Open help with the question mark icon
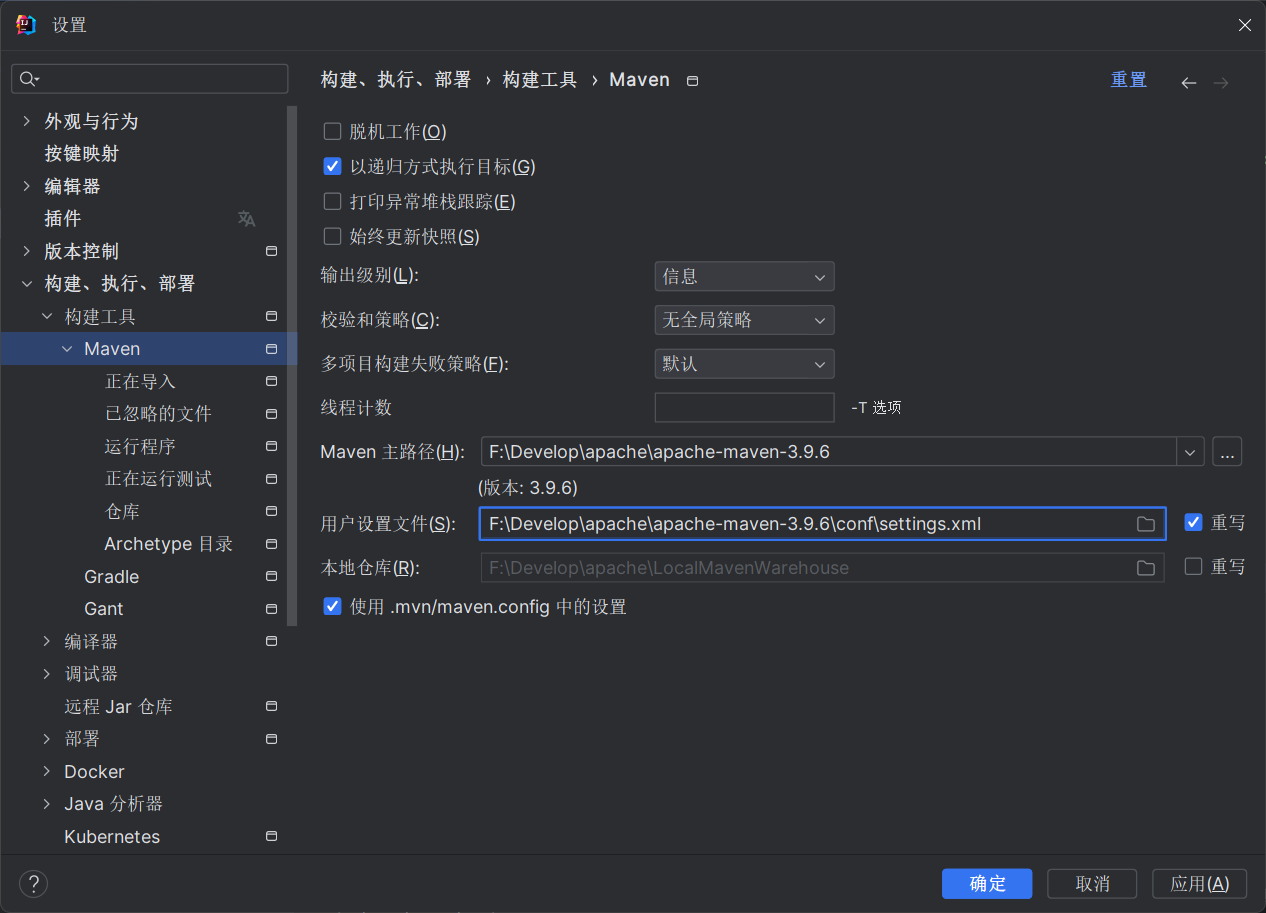The image size is (1266, 913). click(x=34, y=884)
